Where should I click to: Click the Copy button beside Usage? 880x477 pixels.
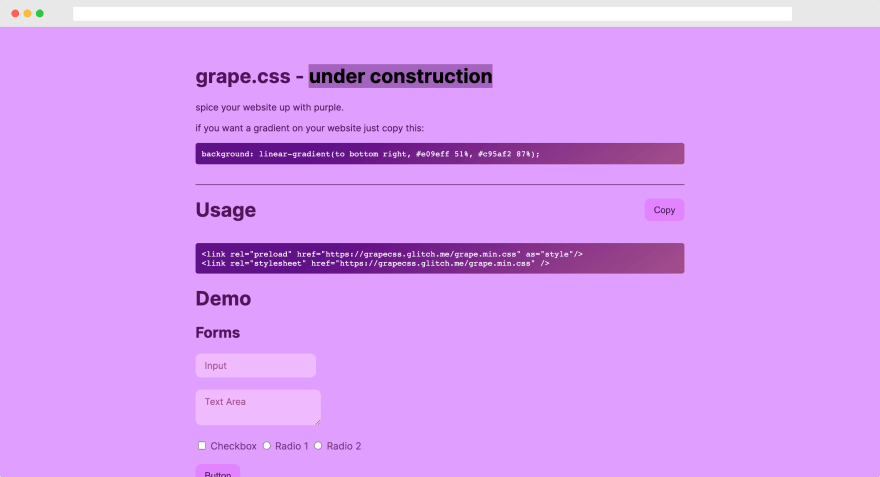point(664,210)
